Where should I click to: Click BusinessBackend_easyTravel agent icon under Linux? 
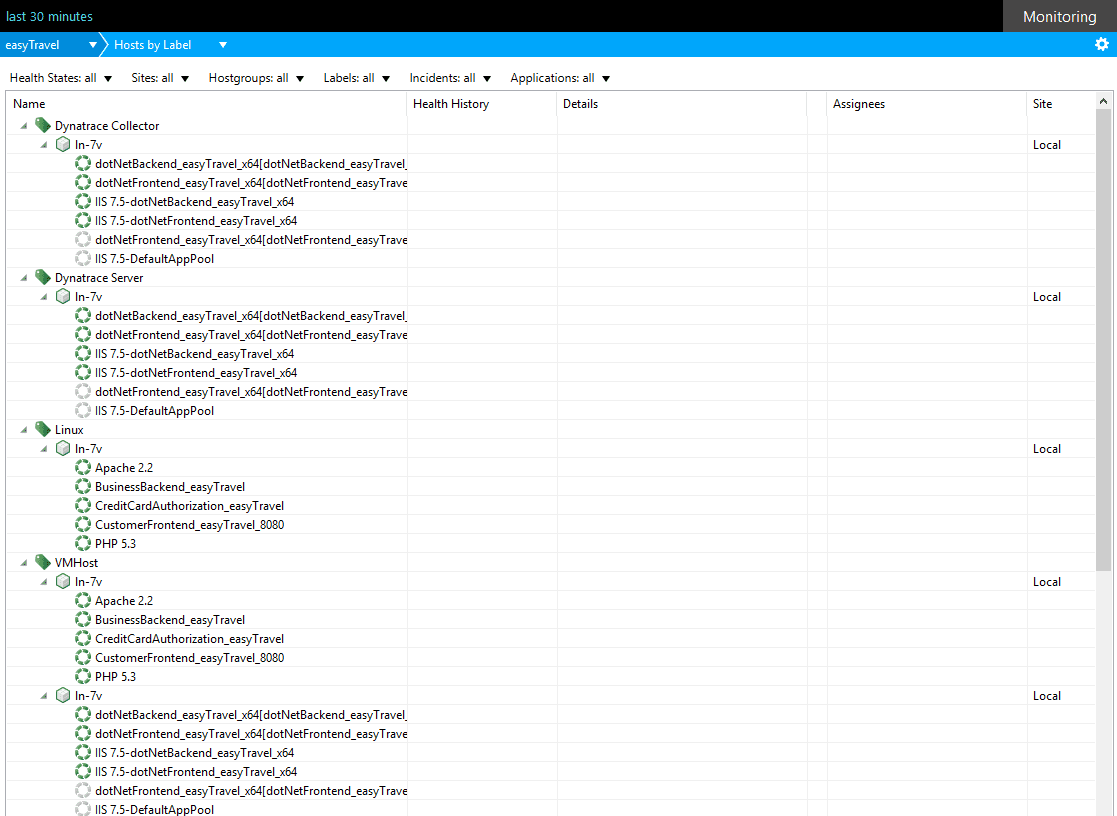83,487
